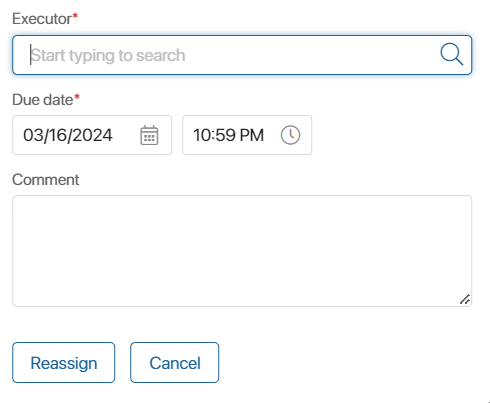Click the Reassign button
The width and height of the screenshot is (490, 403).
click(x=64, y=362)
